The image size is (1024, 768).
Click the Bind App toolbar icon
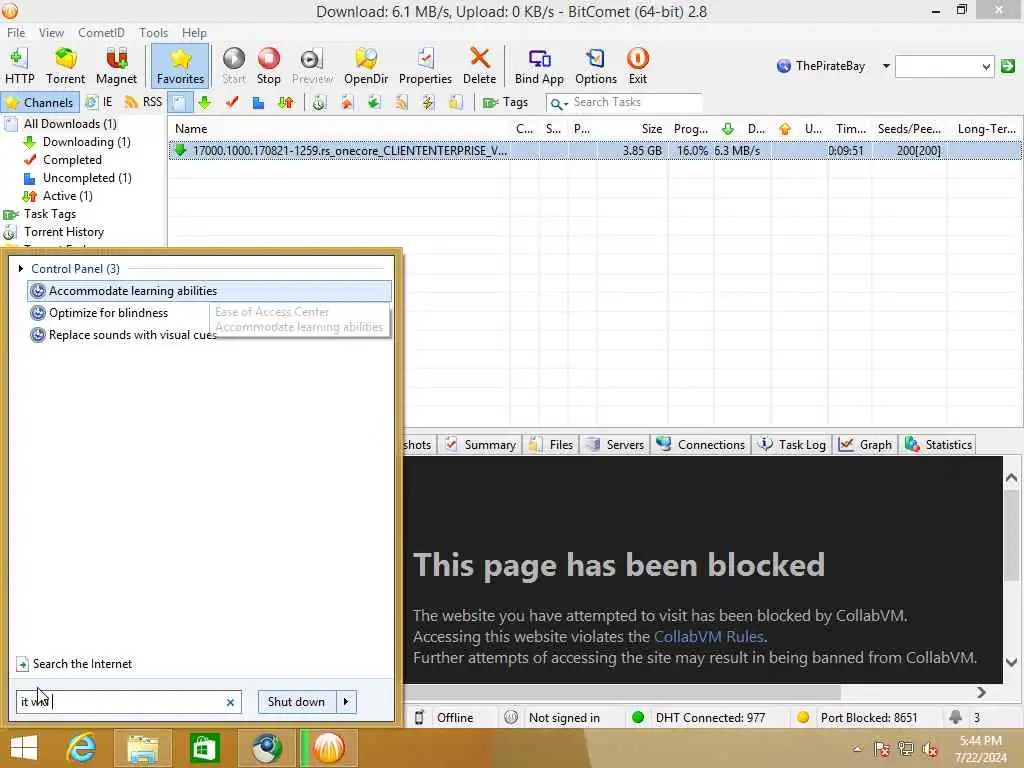click(x=539, y=66)
